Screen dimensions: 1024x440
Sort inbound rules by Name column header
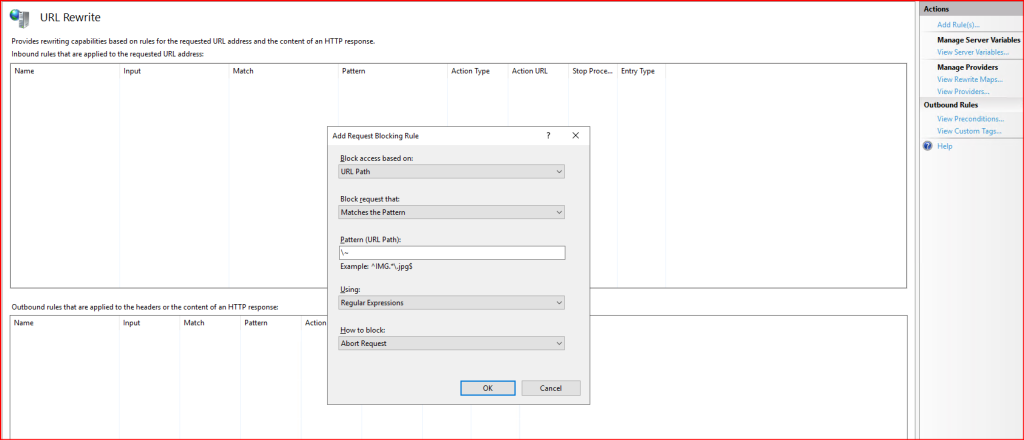pos(24,71)
